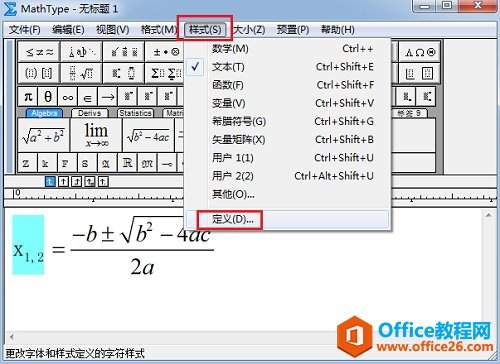
Task: Choose the 用户 2(2) style
Action: click(287, 176)
